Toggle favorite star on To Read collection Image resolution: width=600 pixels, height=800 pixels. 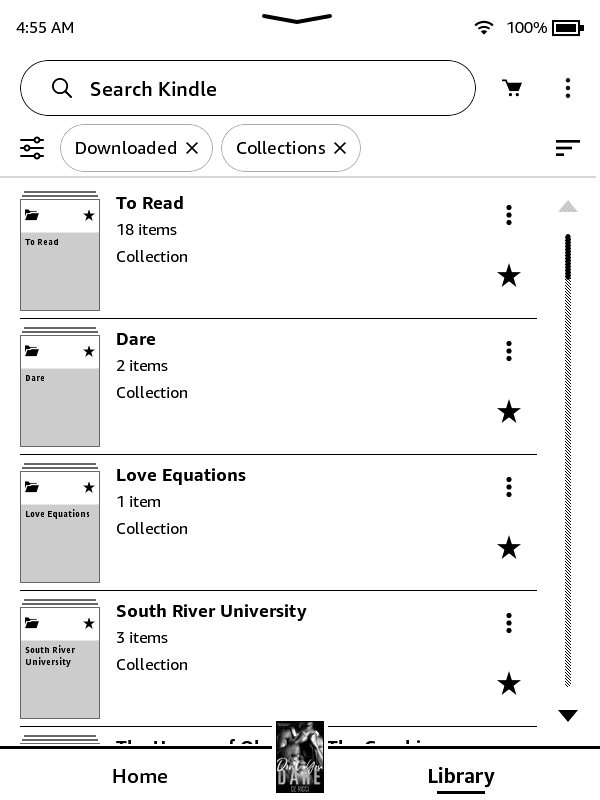pos(509,276)
